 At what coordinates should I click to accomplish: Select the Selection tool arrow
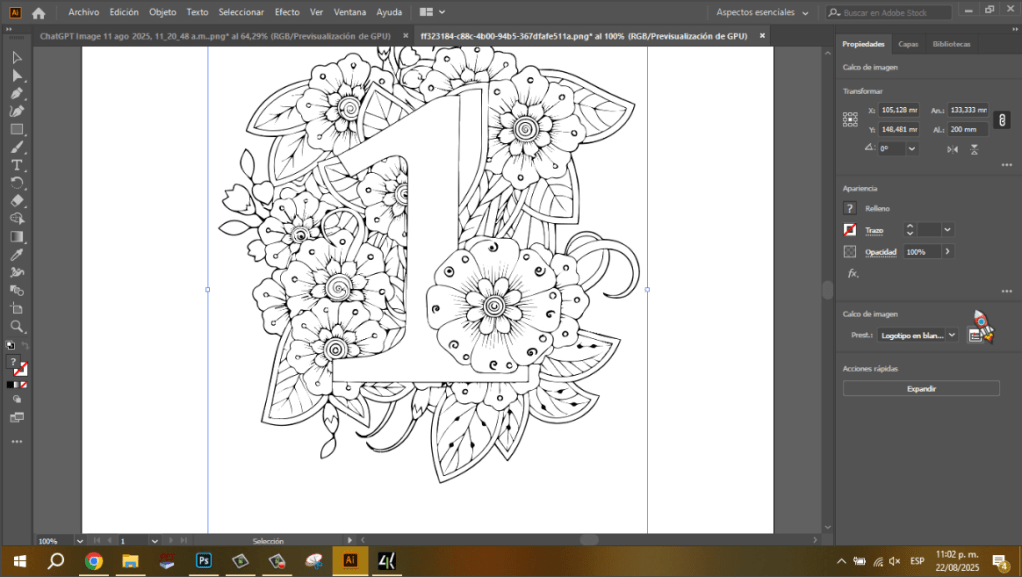[16, 57]
